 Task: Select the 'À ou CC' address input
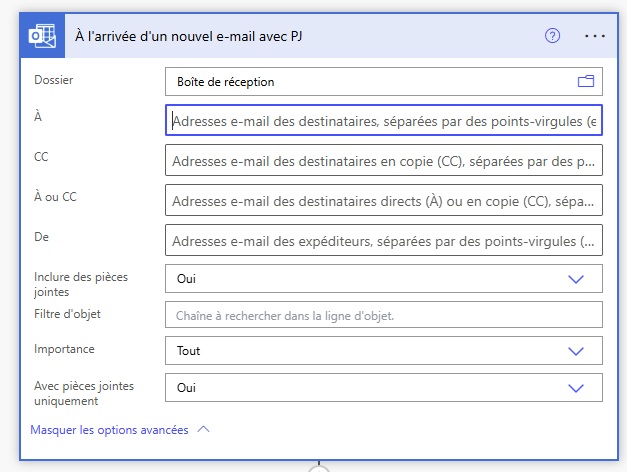pos(383,200)
